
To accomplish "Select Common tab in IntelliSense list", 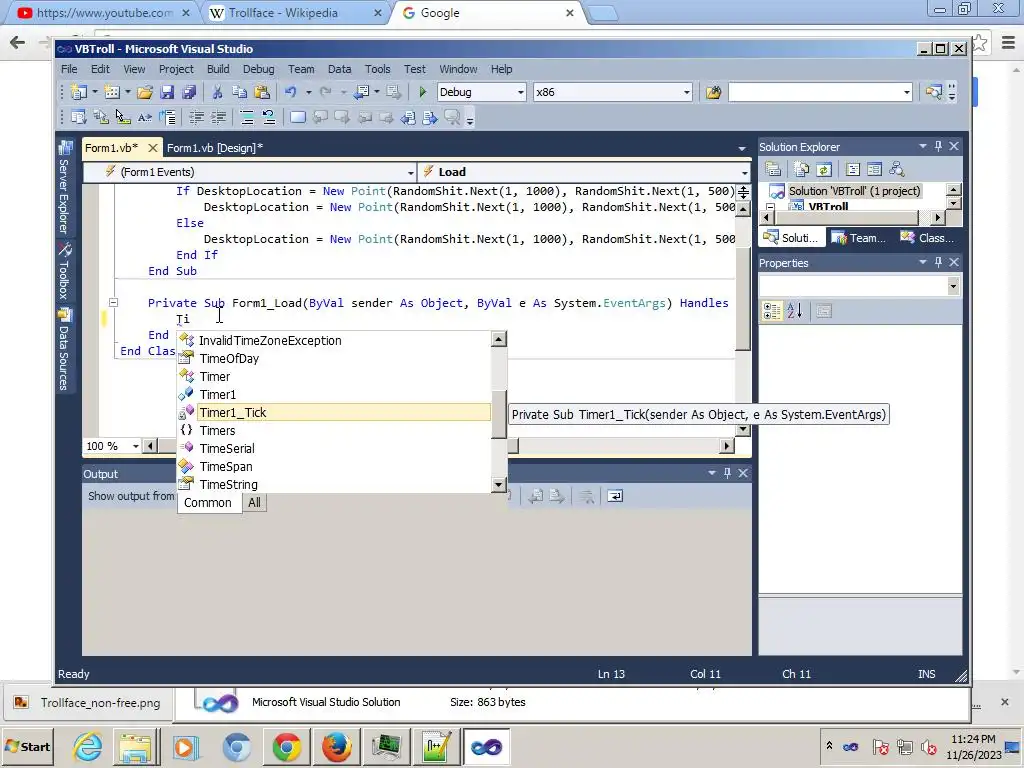I will 208,503.
